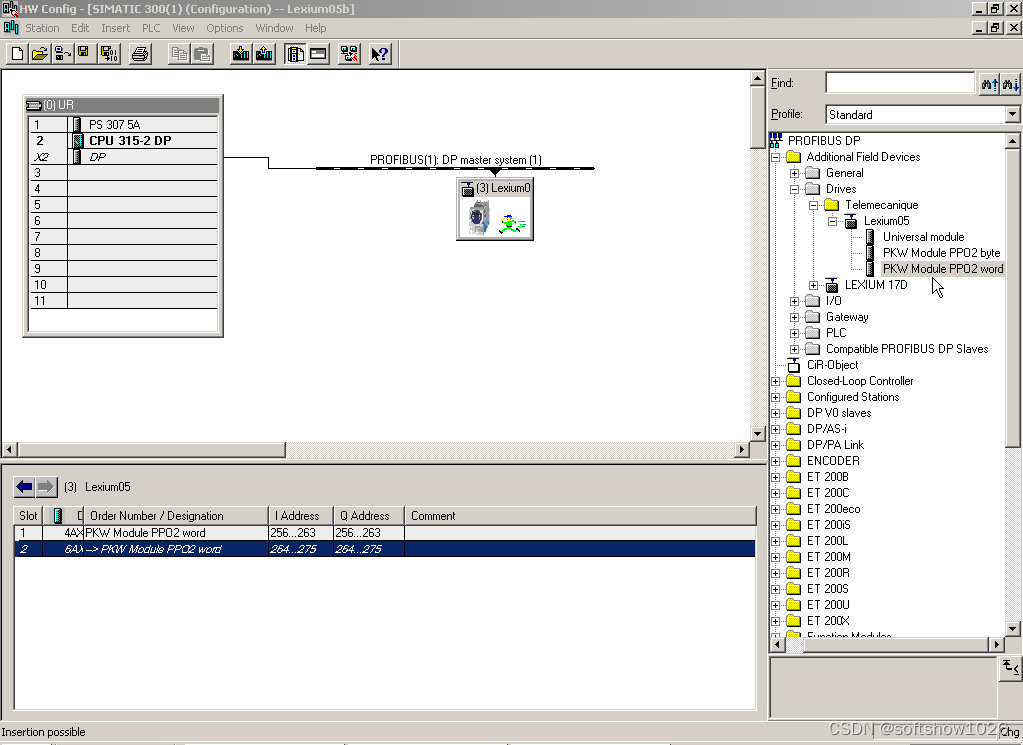
Task: Open the Window menu
Action: 274,28
